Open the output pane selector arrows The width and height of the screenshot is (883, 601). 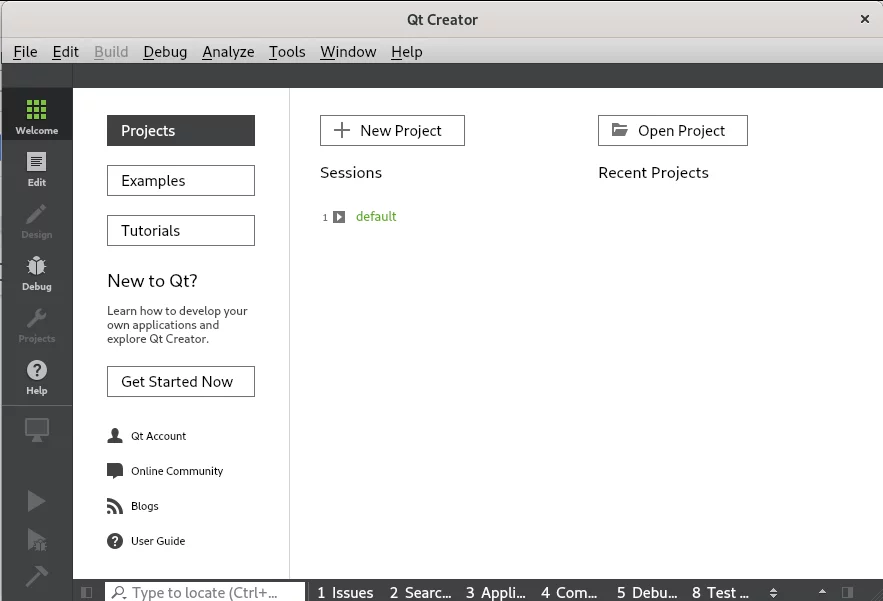(773, 593)
